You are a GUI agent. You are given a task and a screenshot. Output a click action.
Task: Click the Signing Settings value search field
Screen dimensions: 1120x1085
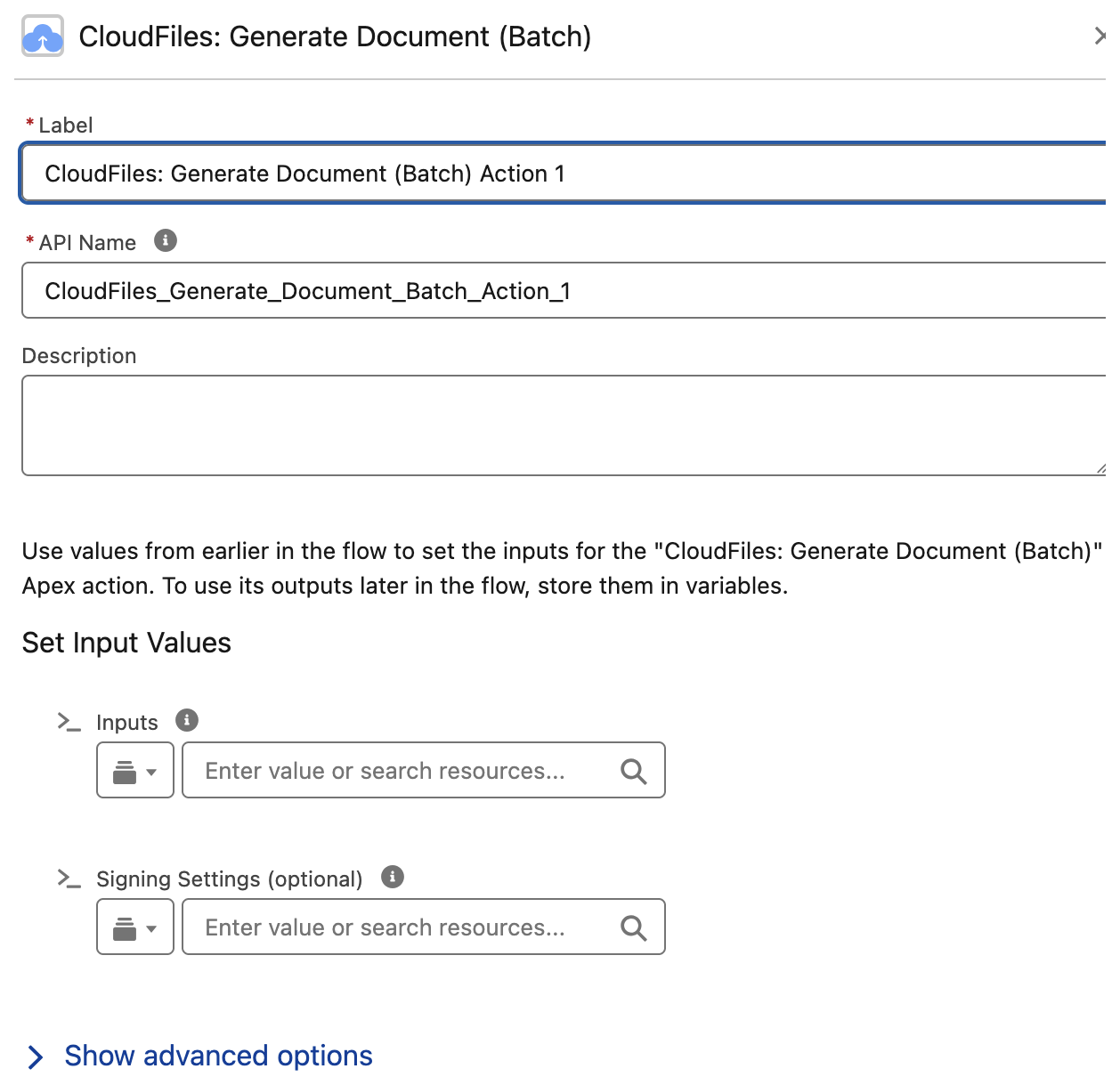(424, 927)
